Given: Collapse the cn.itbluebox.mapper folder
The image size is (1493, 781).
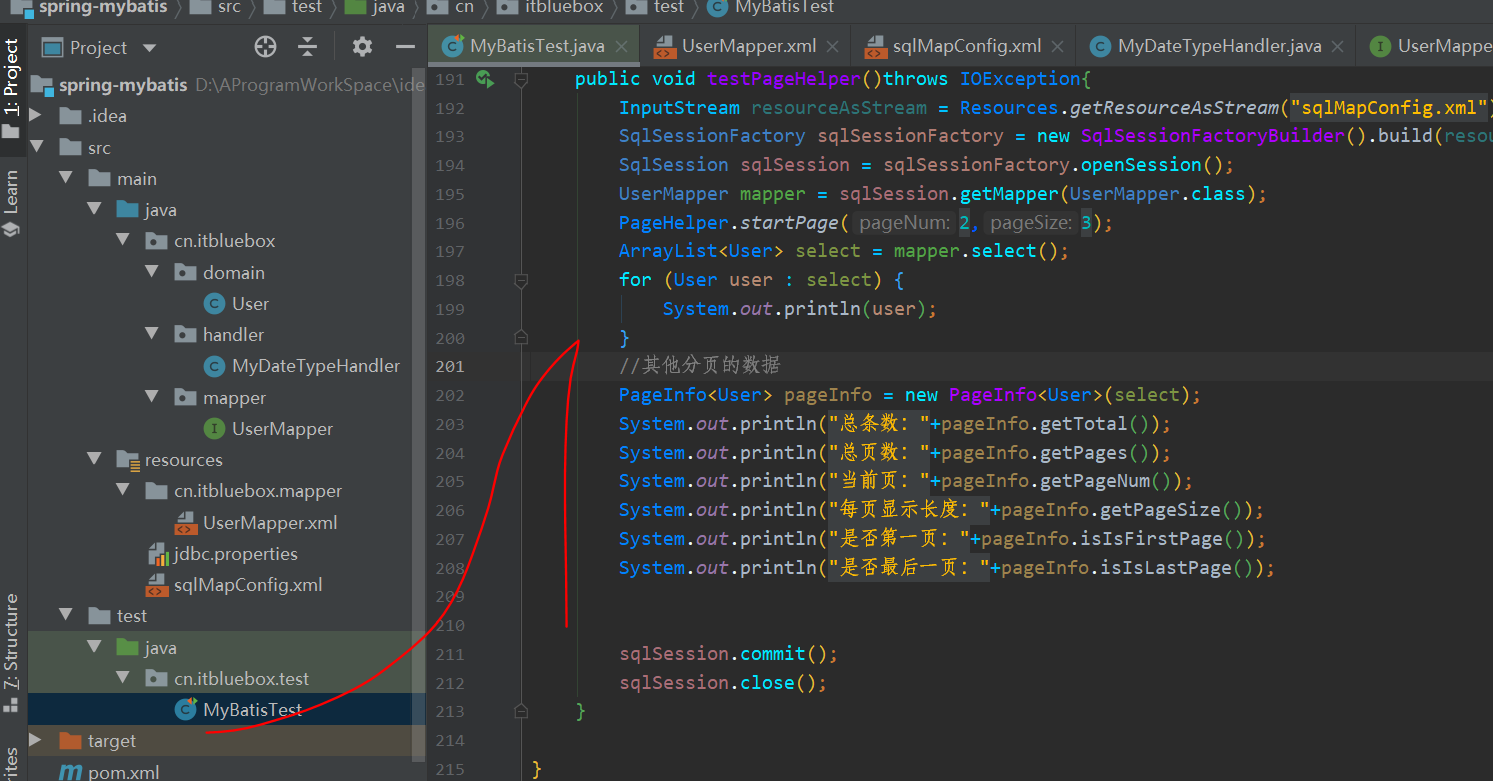Looking at the screenshot, I should click(x=124, y=491).
